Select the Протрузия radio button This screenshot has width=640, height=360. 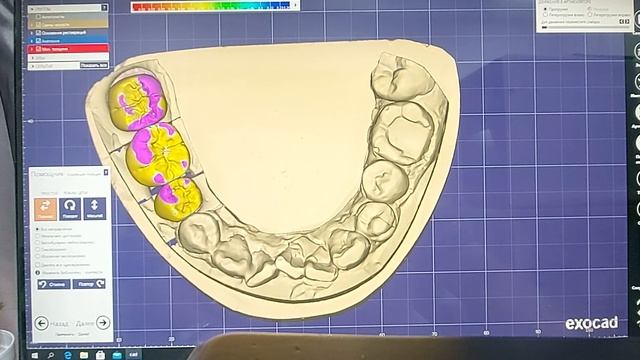click(545, 9)
